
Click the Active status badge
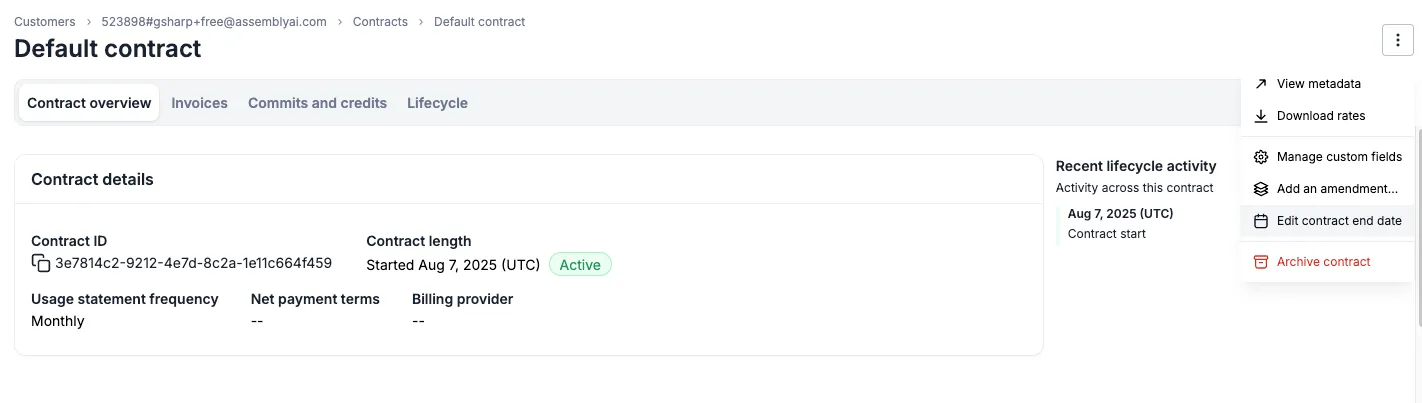(580, 265)
